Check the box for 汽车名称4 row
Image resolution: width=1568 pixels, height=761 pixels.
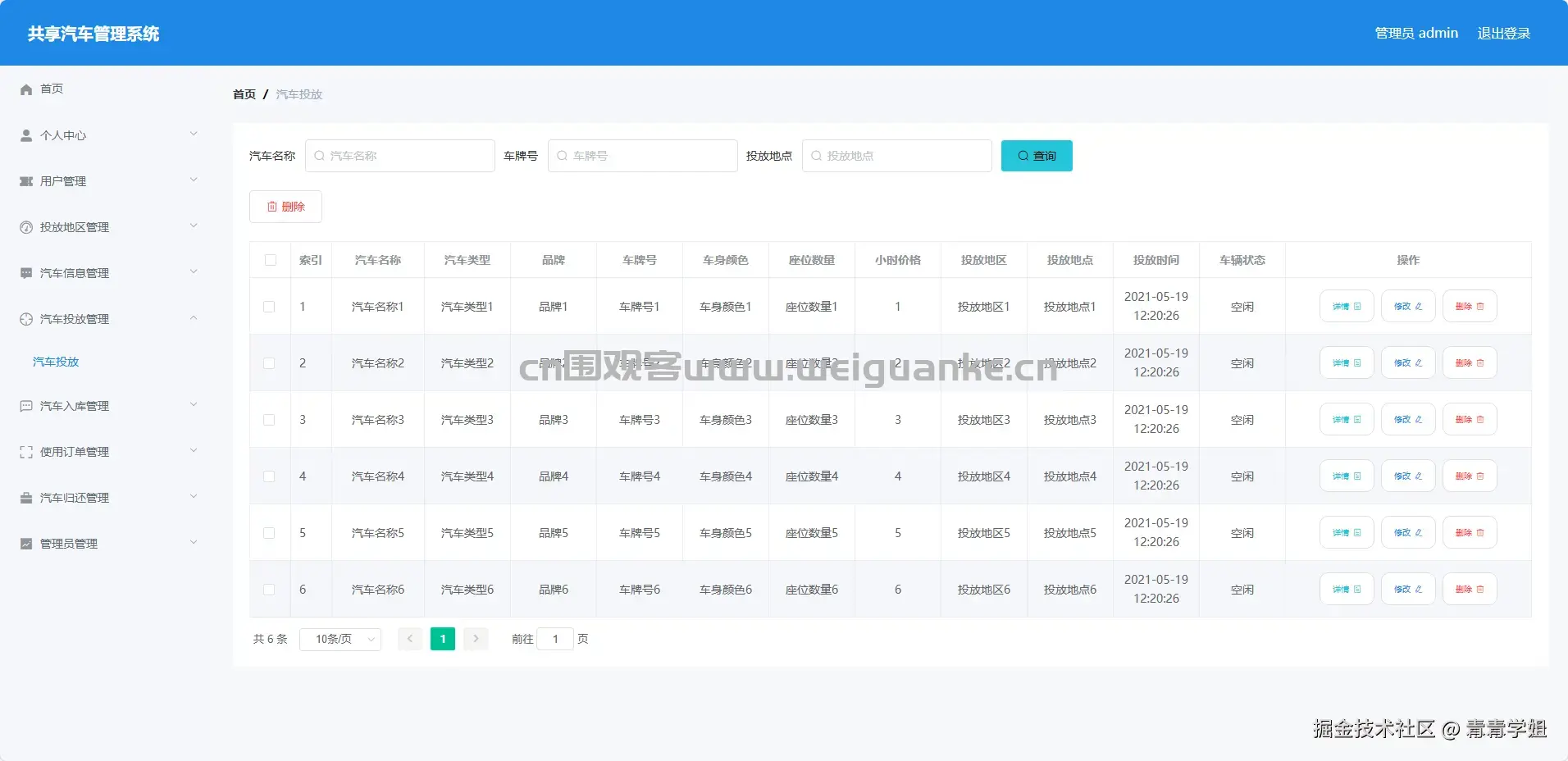(269, 476)
